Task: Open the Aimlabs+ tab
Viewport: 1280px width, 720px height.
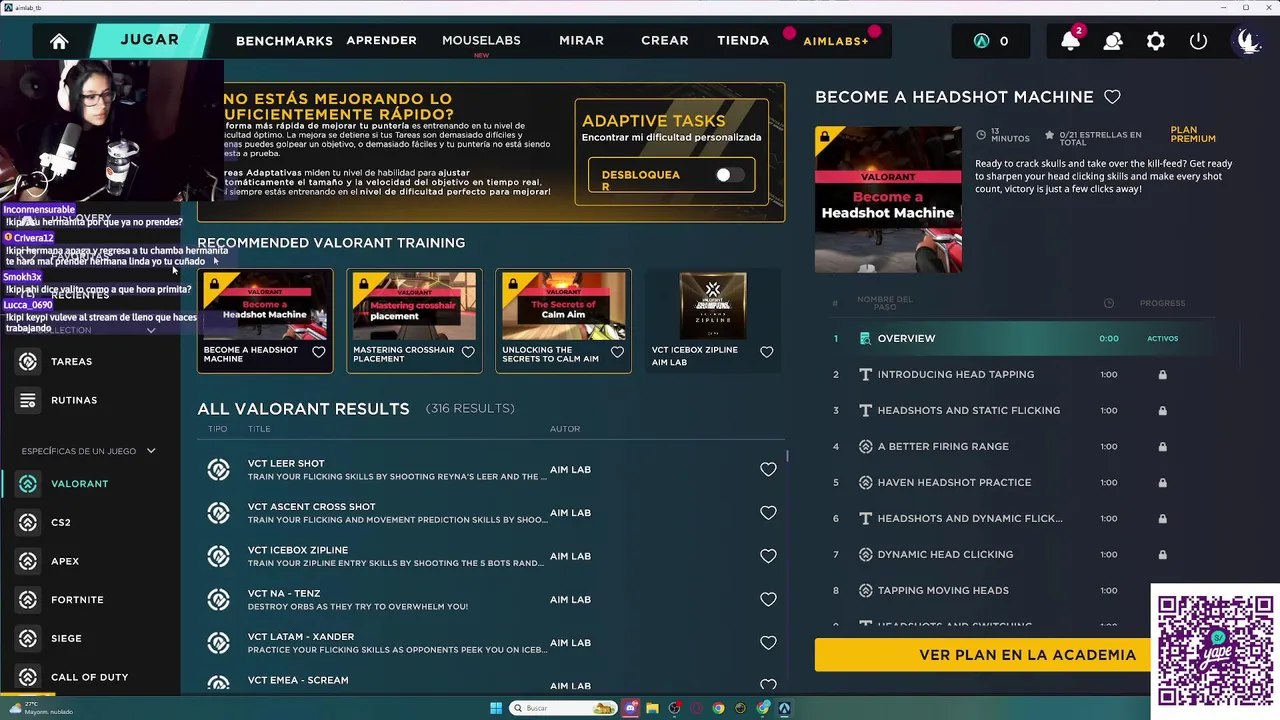Action: pos(836,41)
